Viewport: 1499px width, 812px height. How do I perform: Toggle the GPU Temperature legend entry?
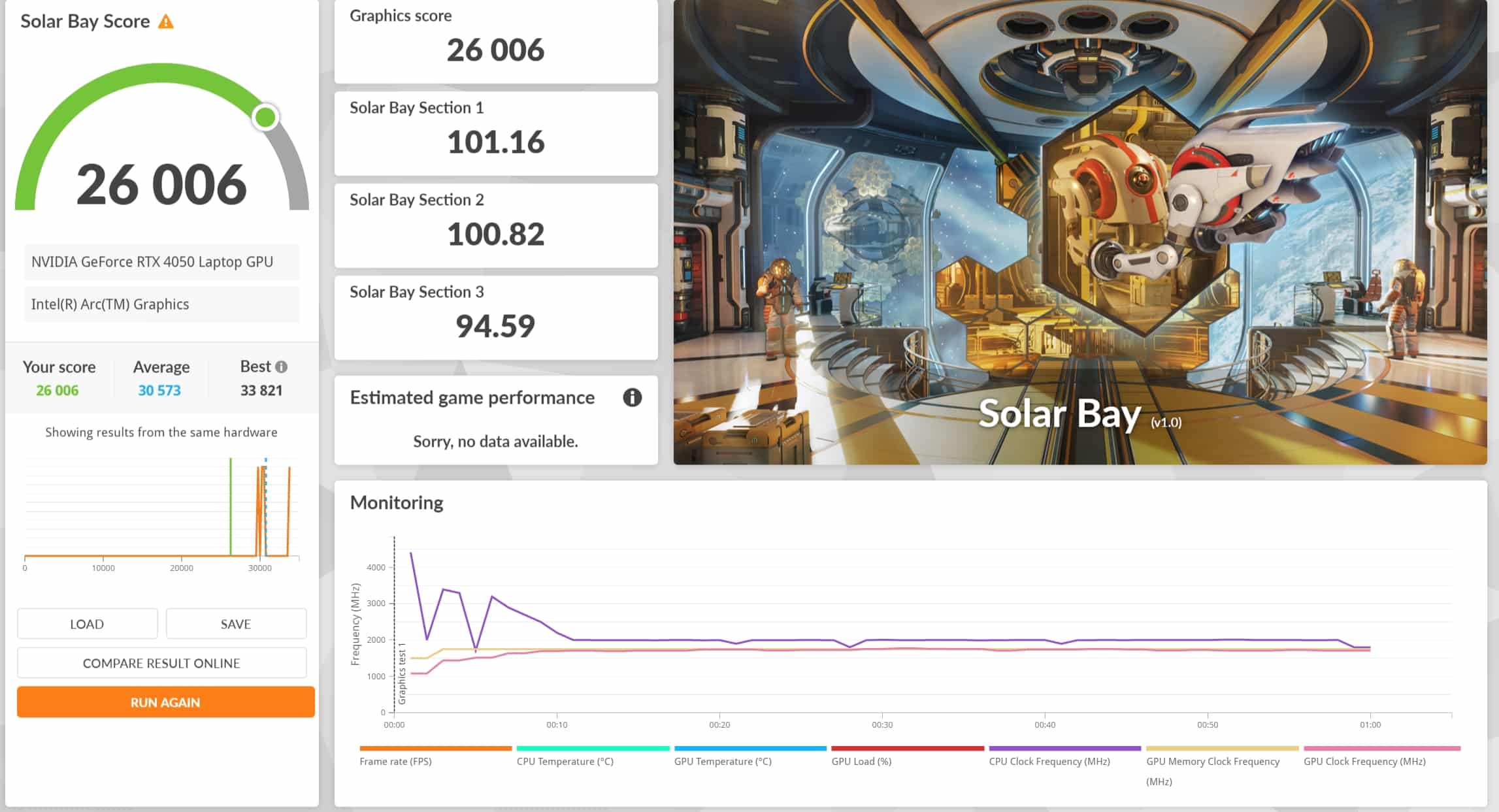pyautogui.click(x=723, y=761)
